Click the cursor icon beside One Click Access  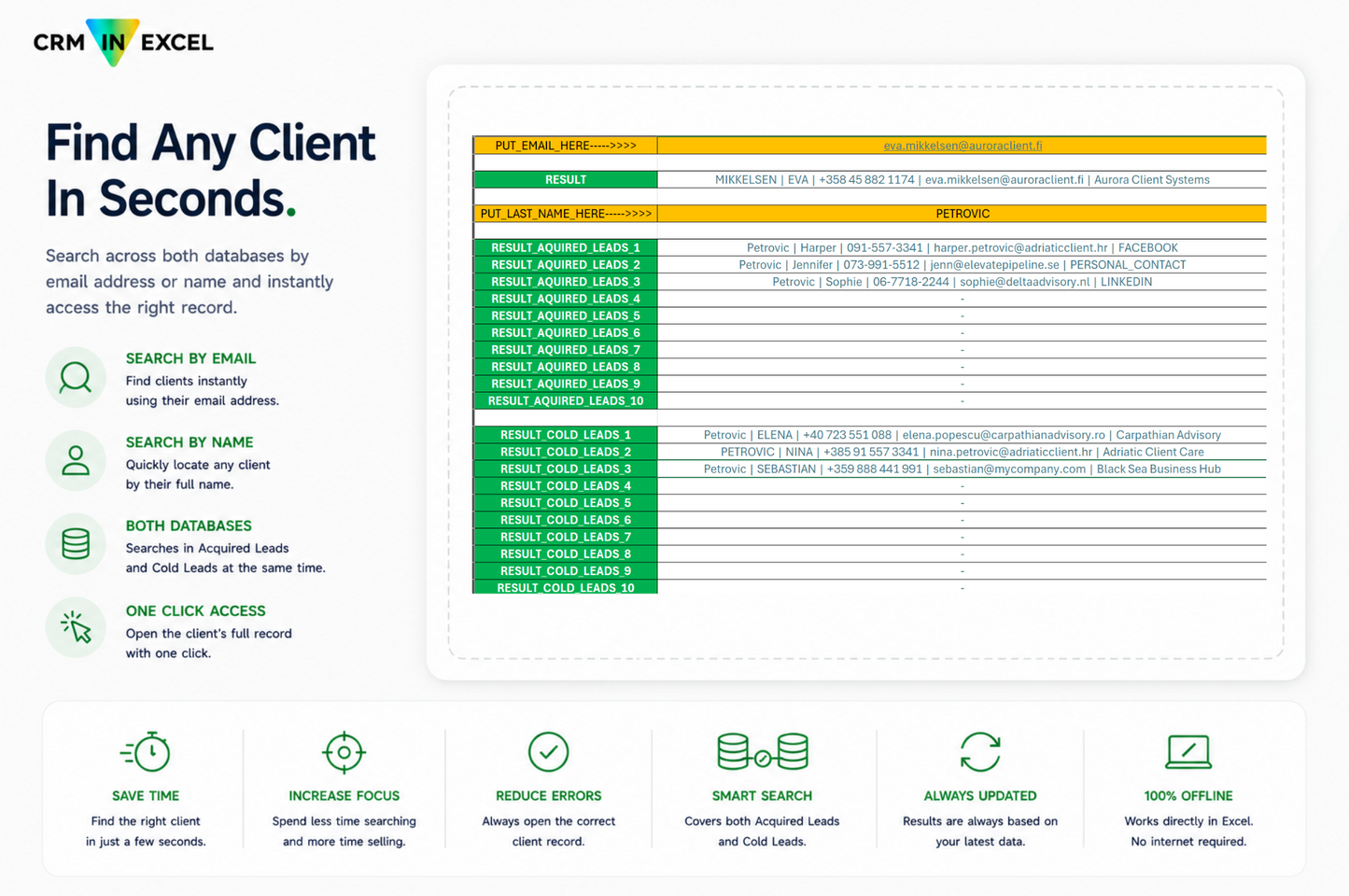click(76, 628)
